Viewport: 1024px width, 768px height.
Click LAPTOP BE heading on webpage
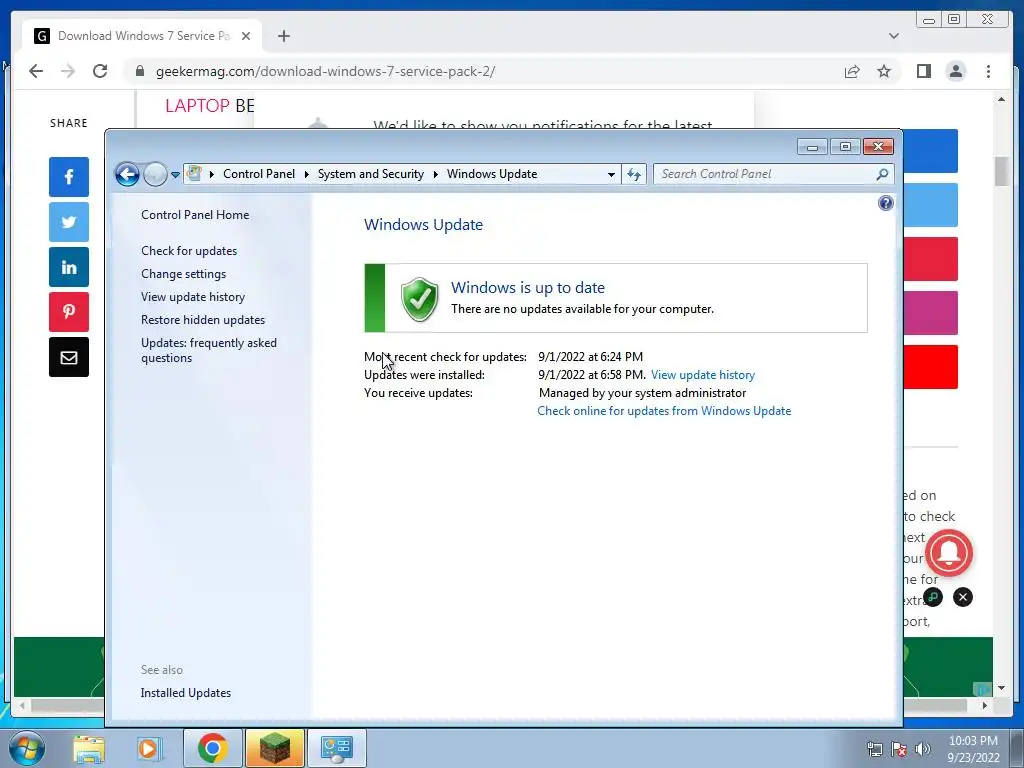(x=210, y=105)
